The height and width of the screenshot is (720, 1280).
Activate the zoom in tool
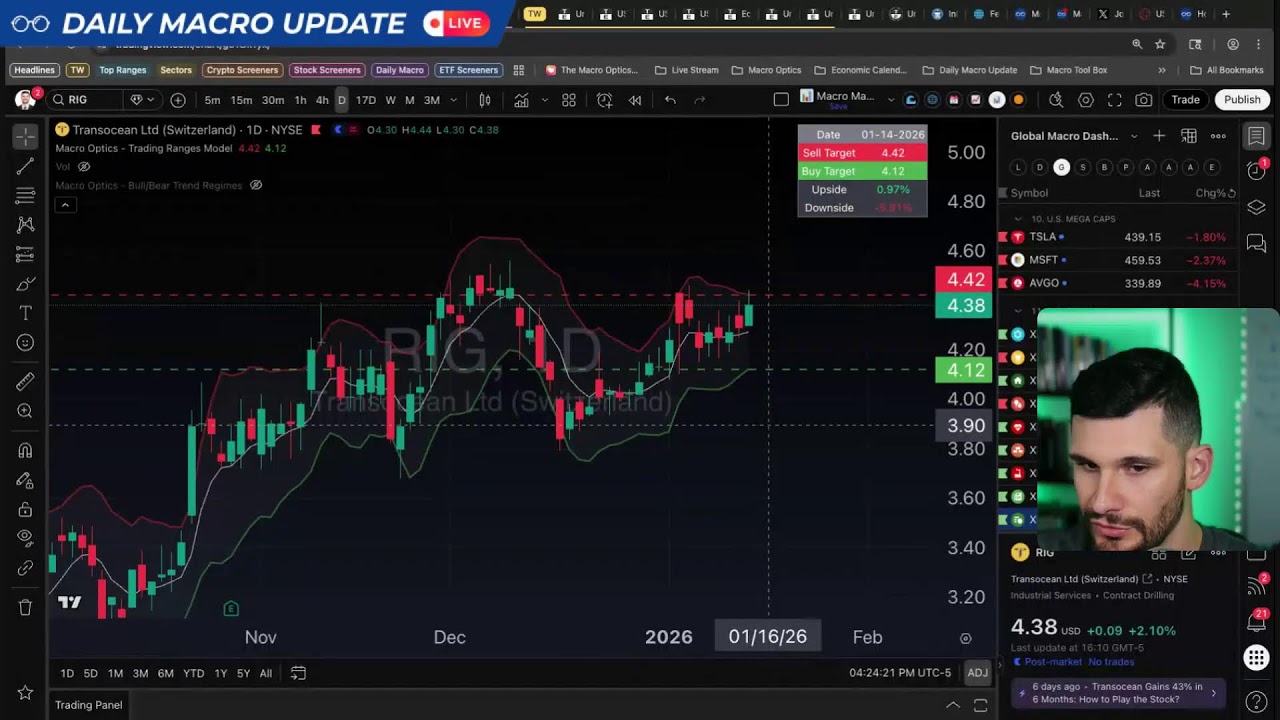click(x=25, y=411)
